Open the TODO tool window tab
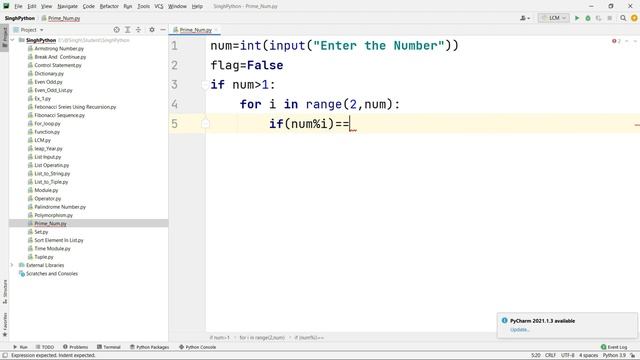Viewport: 640px width, 360px height. point(45,347)
